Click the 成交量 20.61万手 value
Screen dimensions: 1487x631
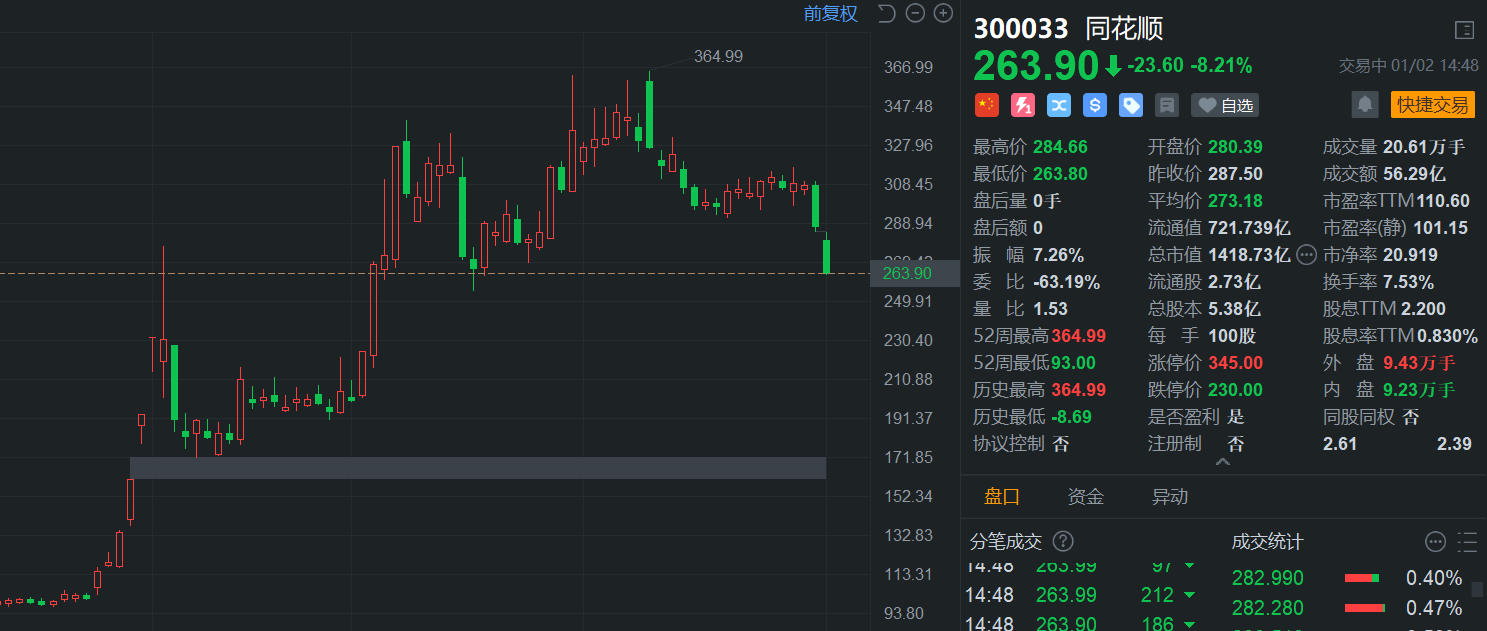pyautogui.click(x=1424, y=147)
